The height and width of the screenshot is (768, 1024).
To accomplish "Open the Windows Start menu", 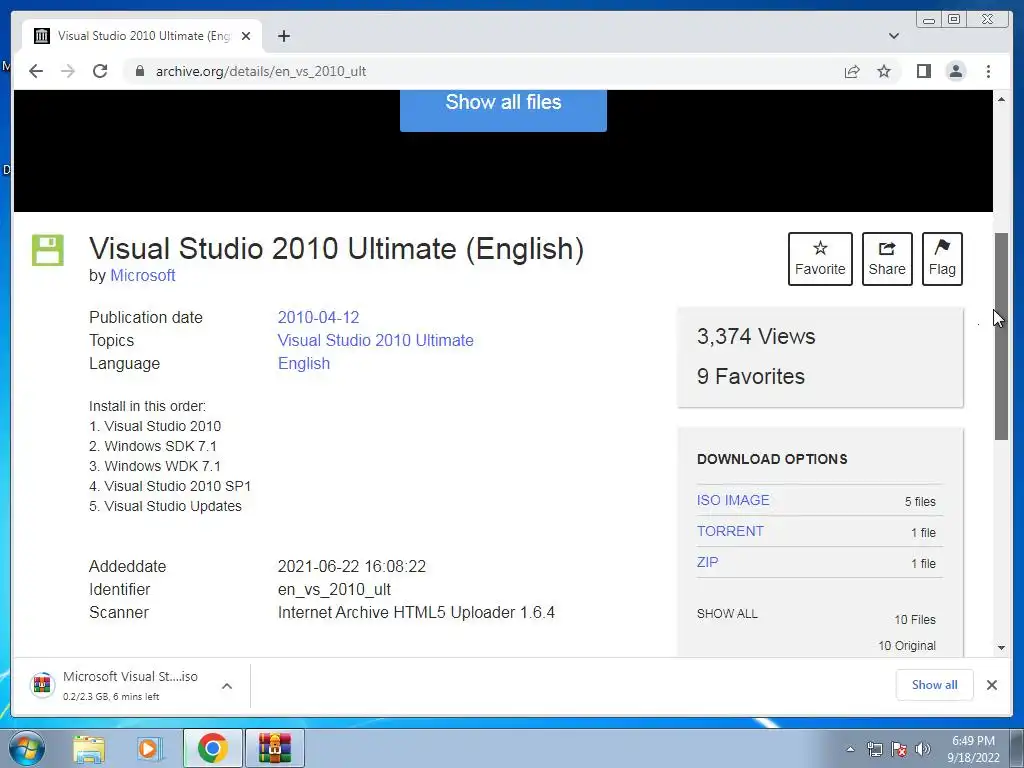I will pos(27,748).
